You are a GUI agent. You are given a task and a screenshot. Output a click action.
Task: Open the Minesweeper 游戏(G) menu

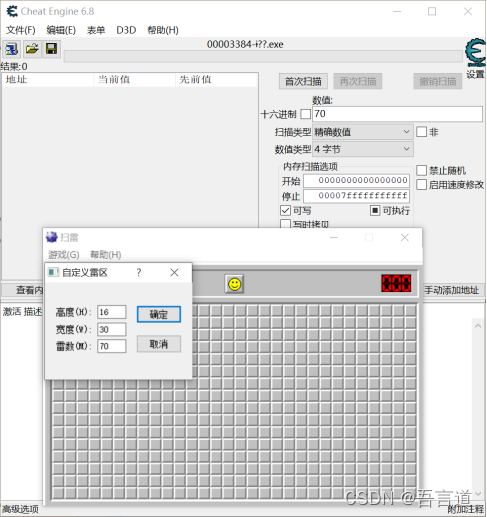(x=64, y=255)
